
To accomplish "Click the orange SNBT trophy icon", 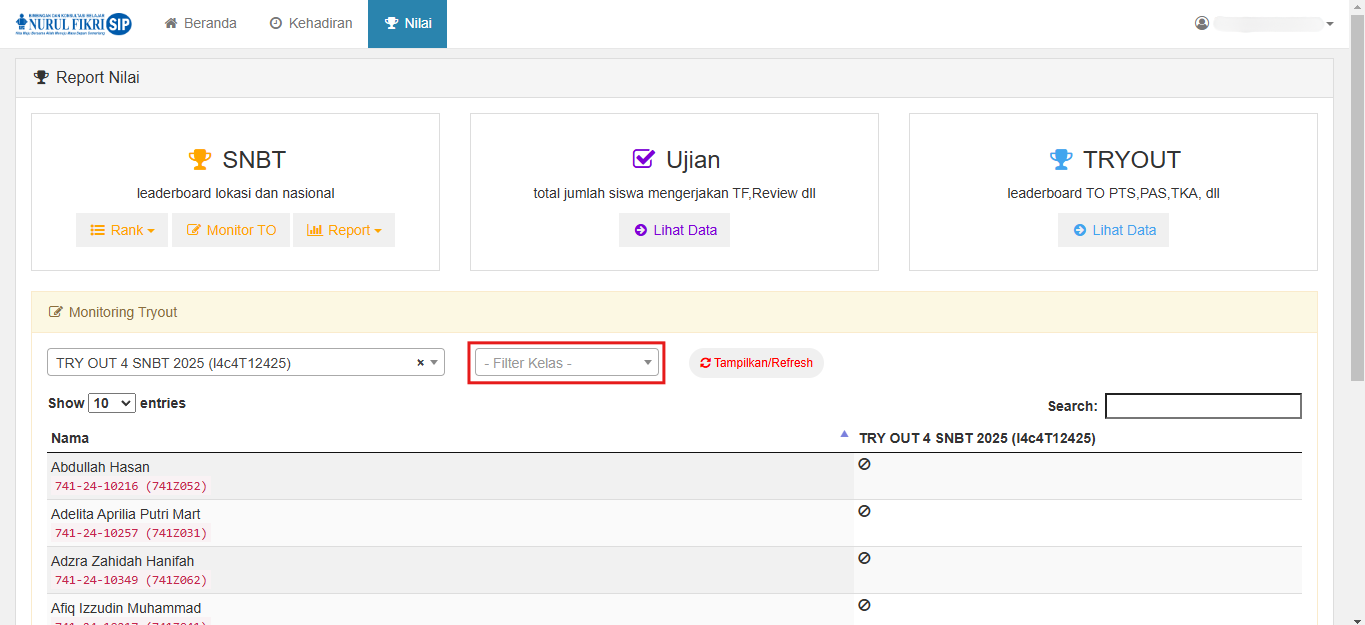I will (x=200, y=160).
